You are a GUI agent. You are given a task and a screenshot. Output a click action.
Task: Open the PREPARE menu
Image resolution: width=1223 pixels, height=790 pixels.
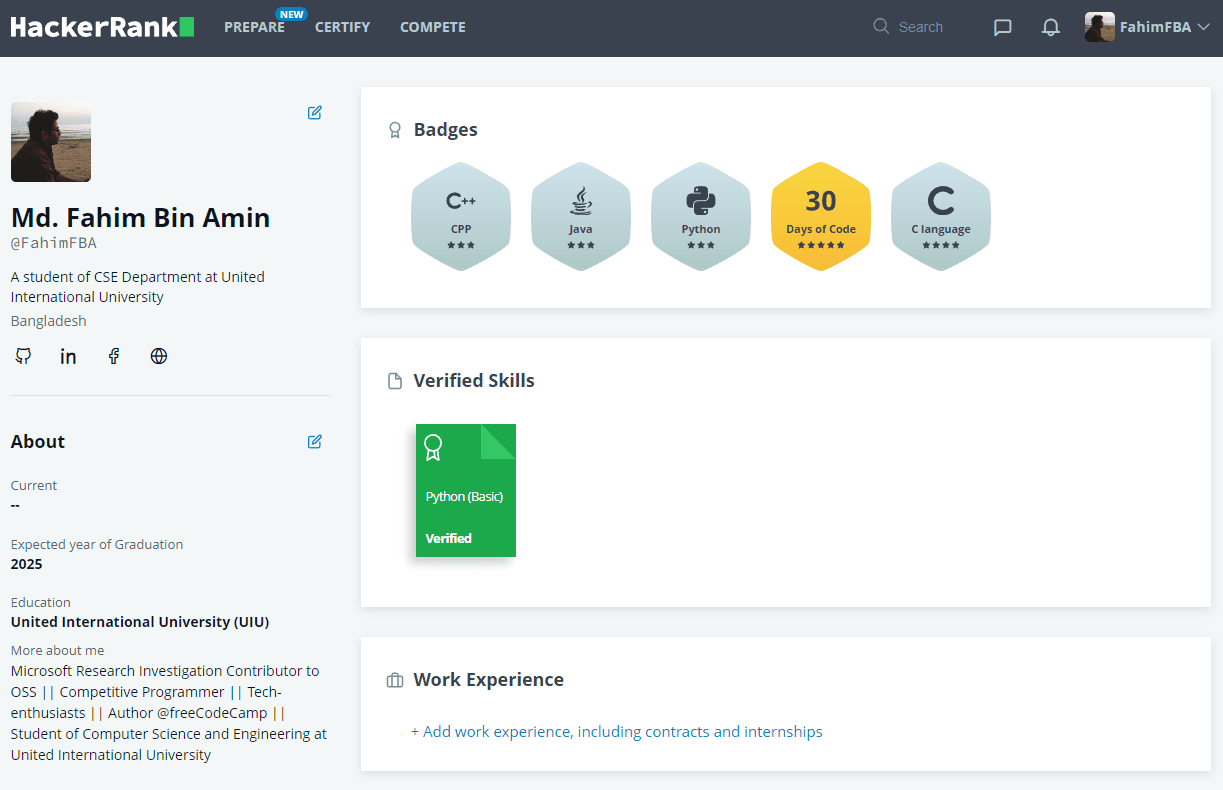[x=254, y=27]
